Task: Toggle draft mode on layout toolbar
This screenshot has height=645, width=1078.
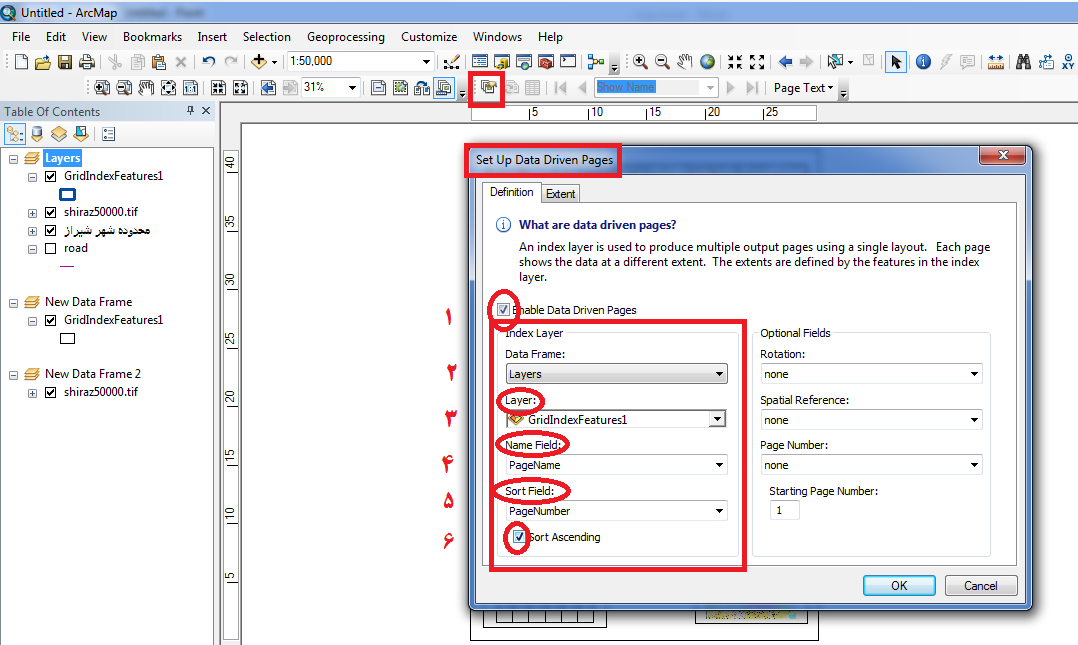Action: (378, 87)
